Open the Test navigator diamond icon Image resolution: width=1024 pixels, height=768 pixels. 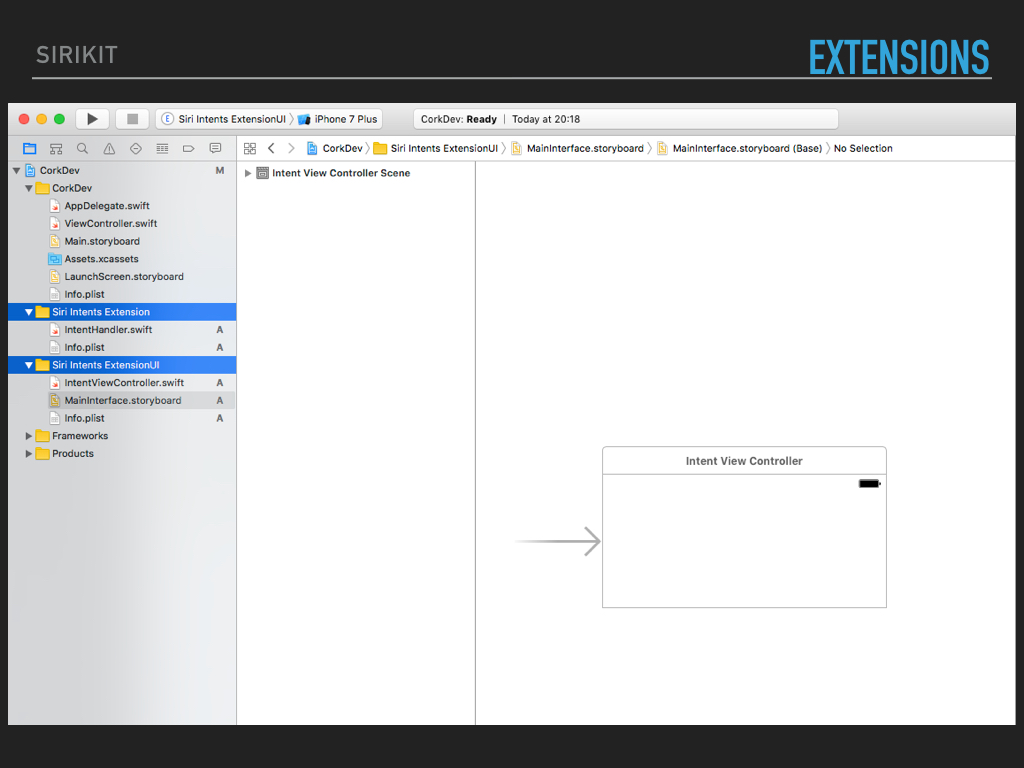click(x=136, y=149)
